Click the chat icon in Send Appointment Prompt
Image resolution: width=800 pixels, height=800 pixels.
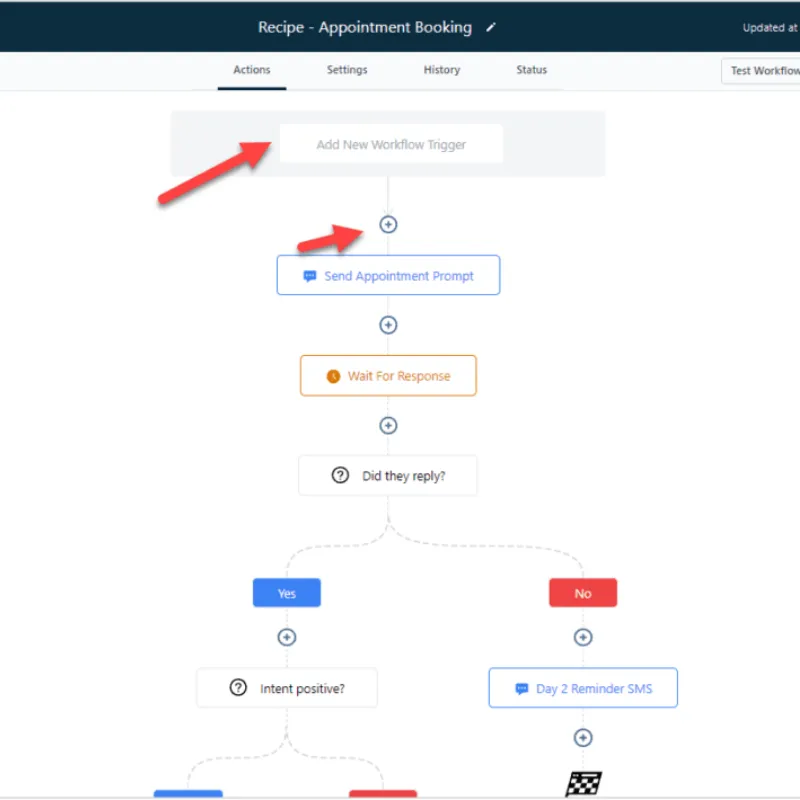pos(309,276)
